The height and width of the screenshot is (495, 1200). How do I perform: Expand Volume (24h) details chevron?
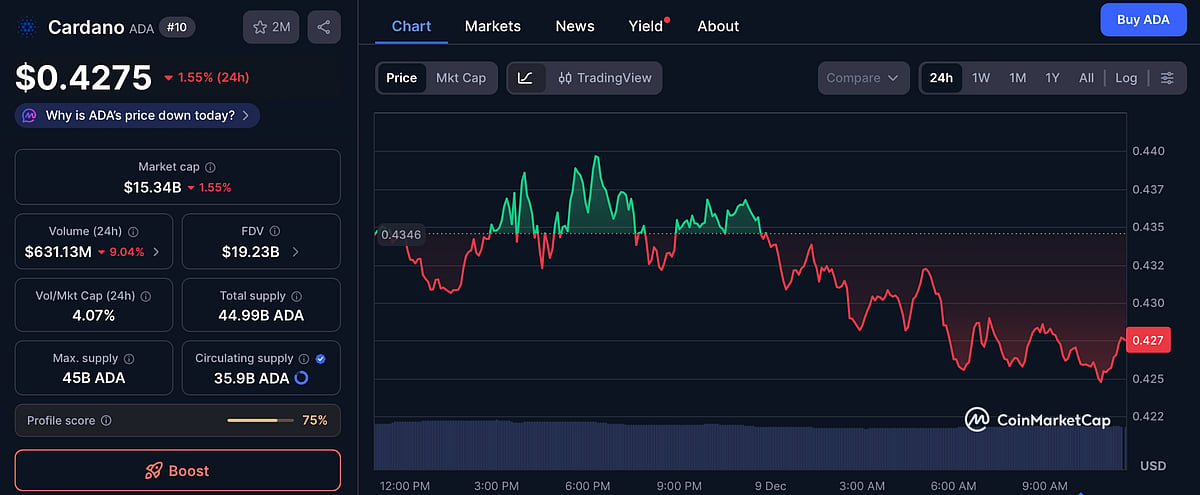click(155, 252)
